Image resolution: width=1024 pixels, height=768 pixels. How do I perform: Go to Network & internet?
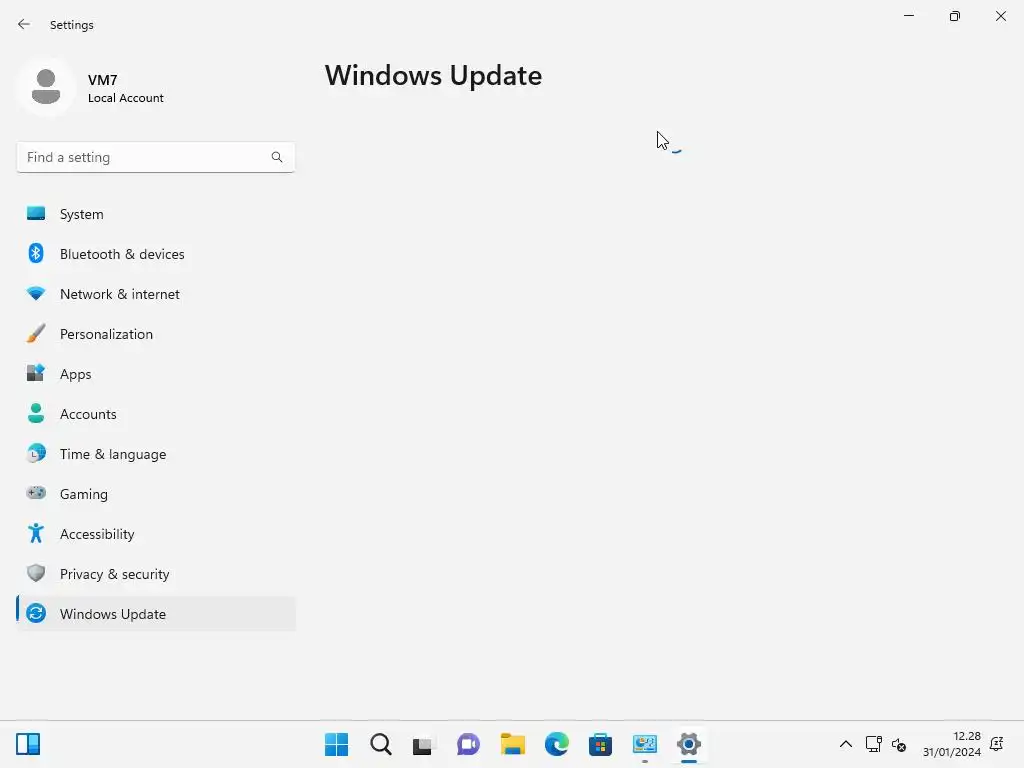coord(155,294)
